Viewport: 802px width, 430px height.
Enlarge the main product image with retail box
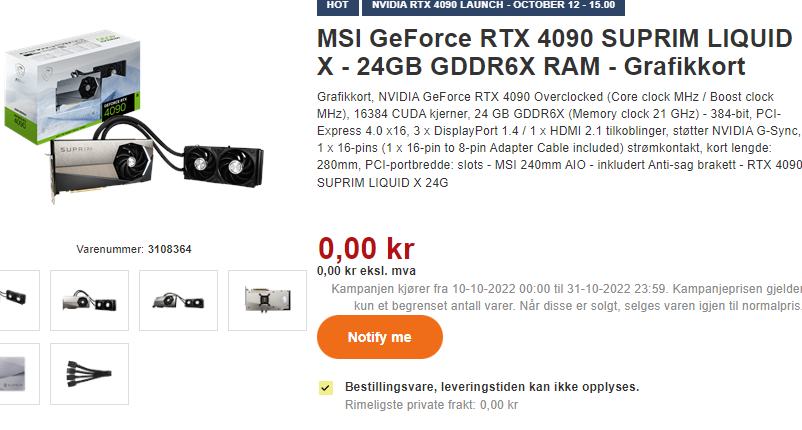[x=134, y=118]
